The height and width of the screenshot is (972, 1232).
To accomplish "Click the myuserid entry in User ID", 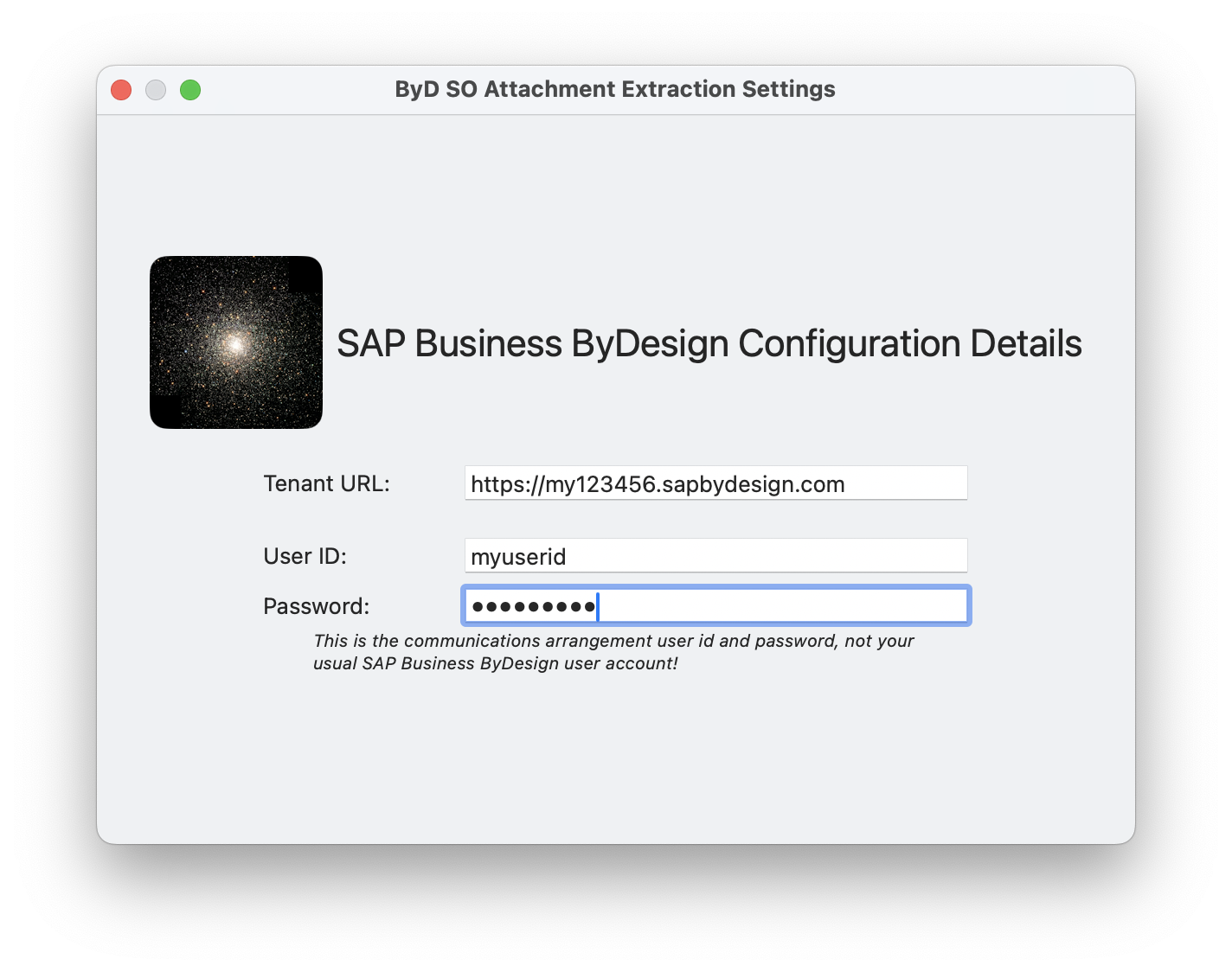I will click(517, 556).
